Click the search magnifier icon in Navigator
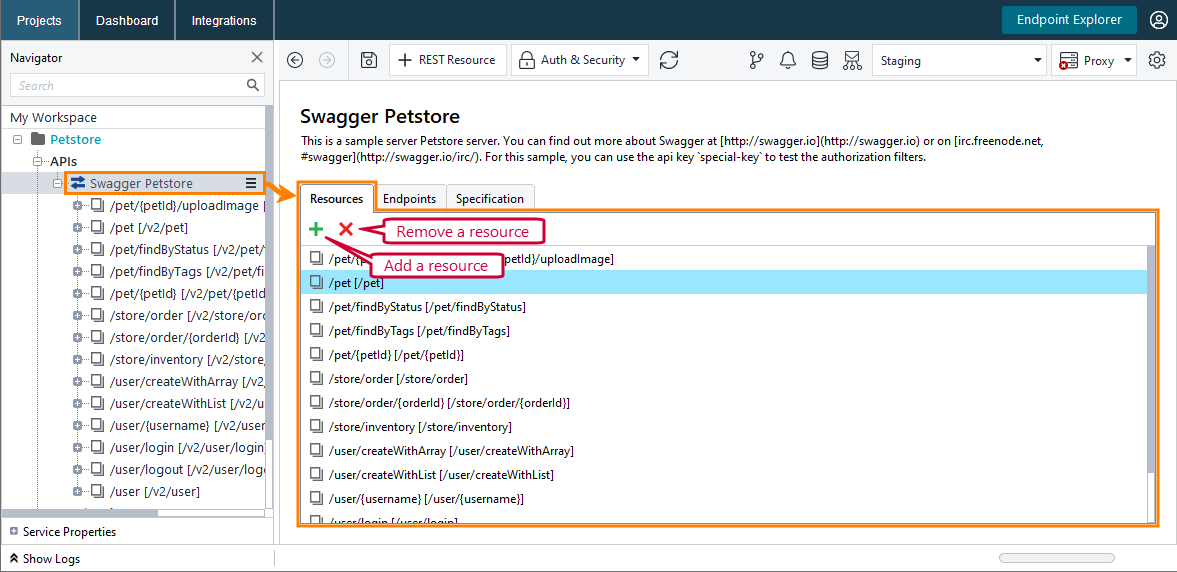 253,85
